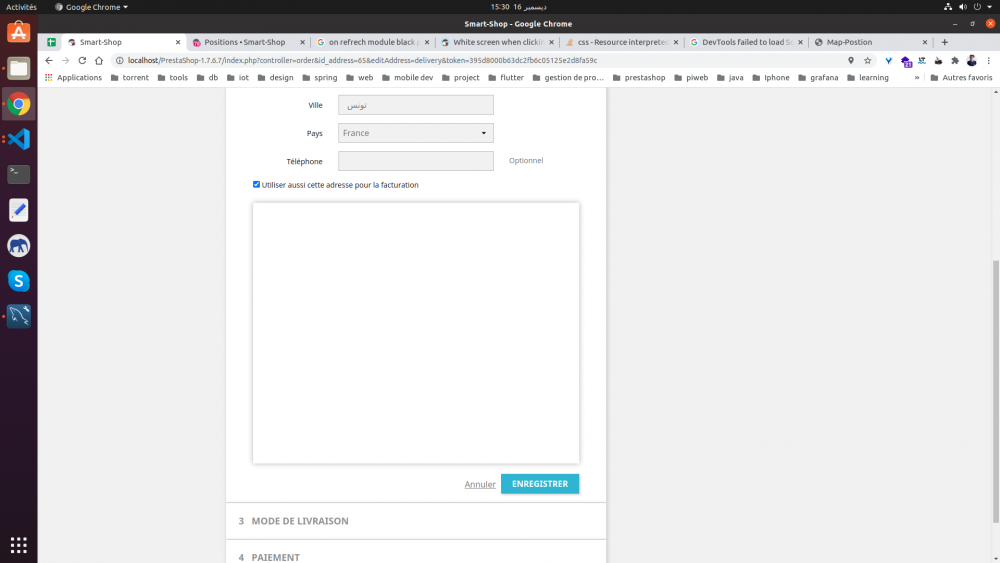Screen dimensions: 1000x563
Task: Open Ubuntu Software from the dock
Action: tap(18, 32)
